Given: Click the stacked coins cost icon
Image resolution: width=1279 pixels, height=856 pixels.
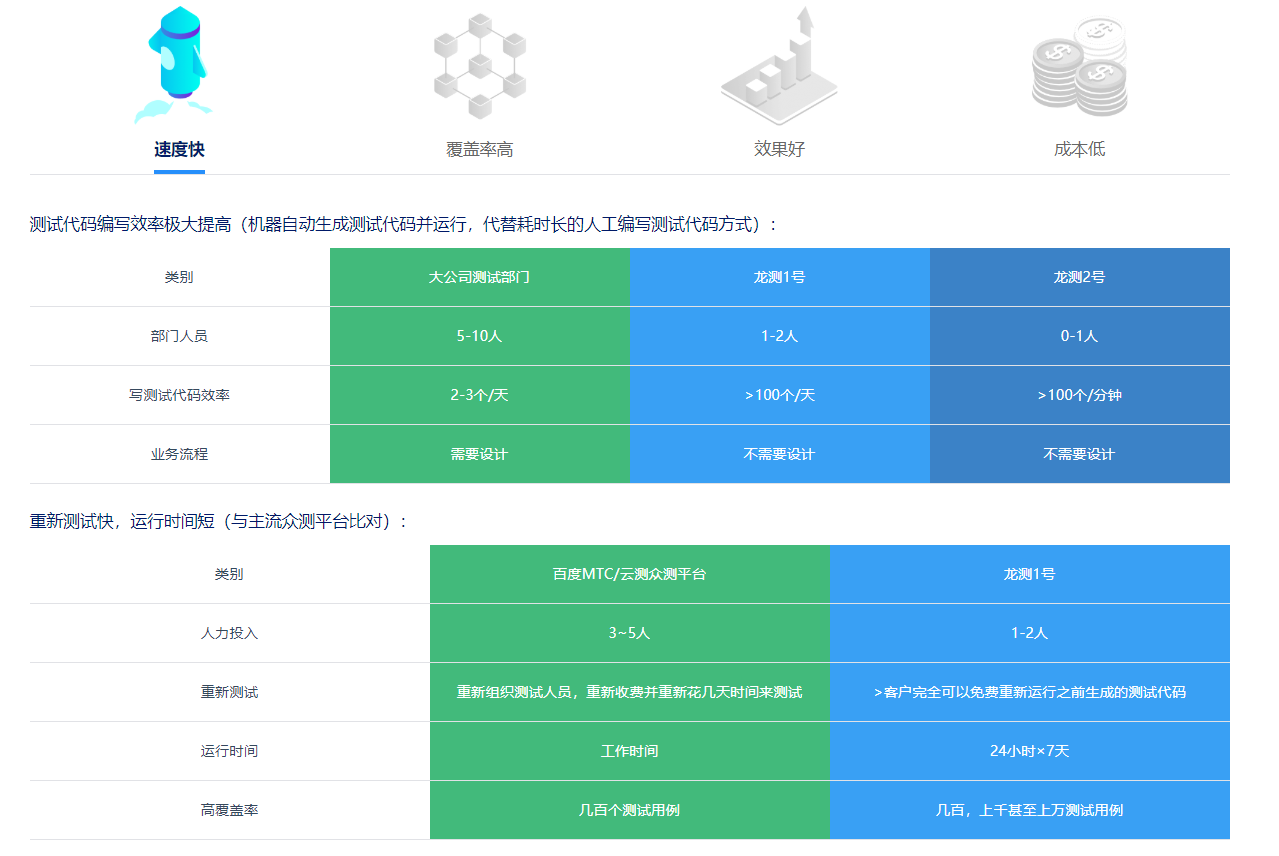Looking at the screenshot, I should (x=1080, y=66).
